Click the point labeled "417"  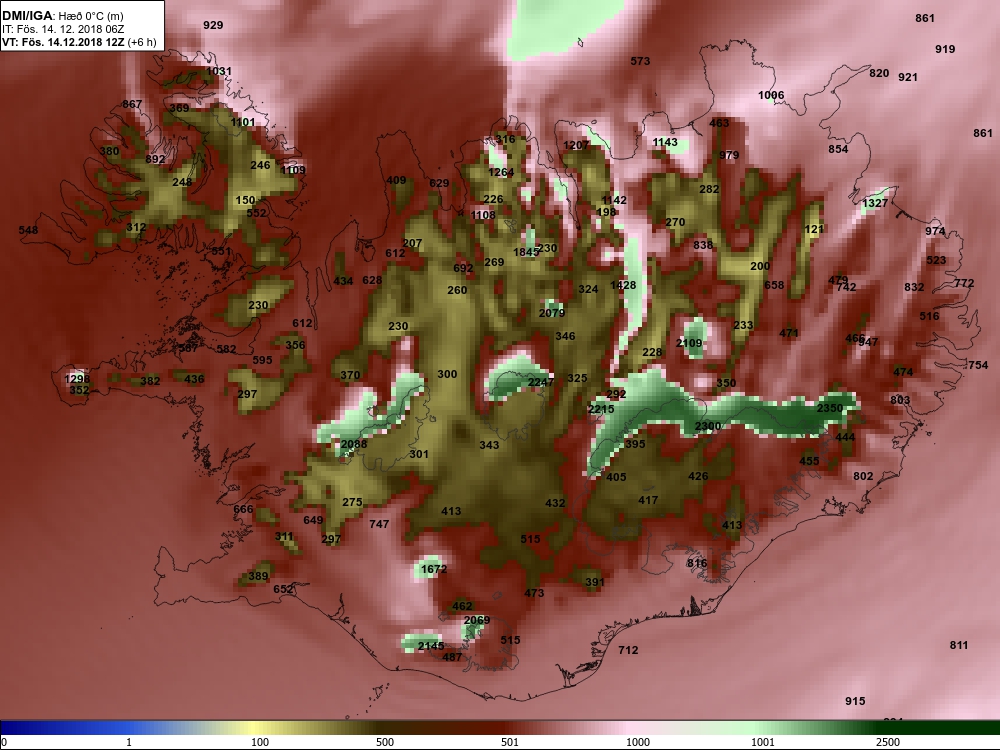pos(648,500)
